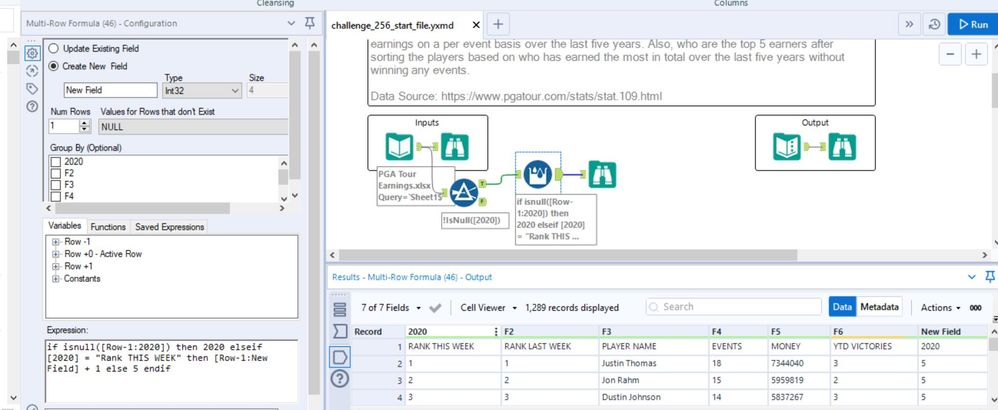Zoom out canvas with minus button
The height and width of the screenshot is (410, 998).
tap(950, 55)
